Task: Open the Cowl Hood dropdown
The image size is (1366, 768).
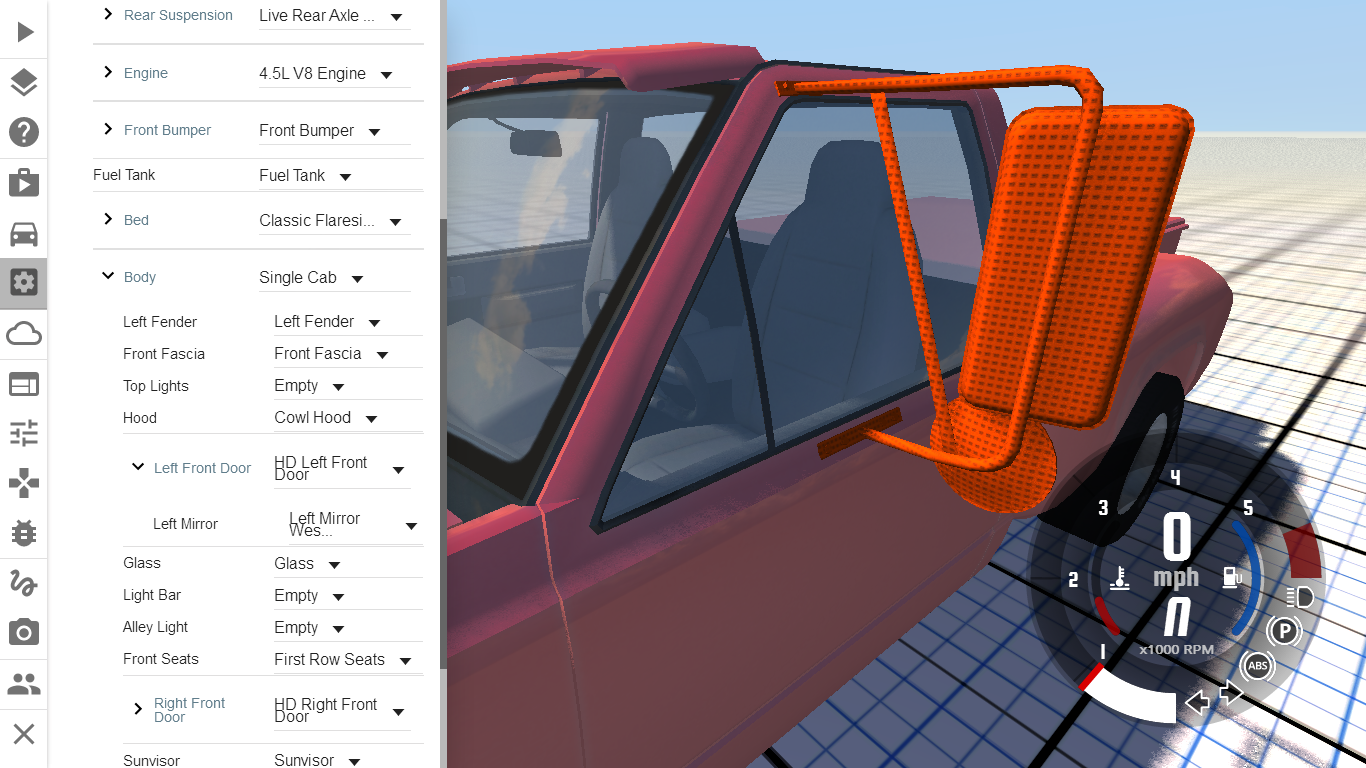Action: pyautogui.click(x=348, y=418)
